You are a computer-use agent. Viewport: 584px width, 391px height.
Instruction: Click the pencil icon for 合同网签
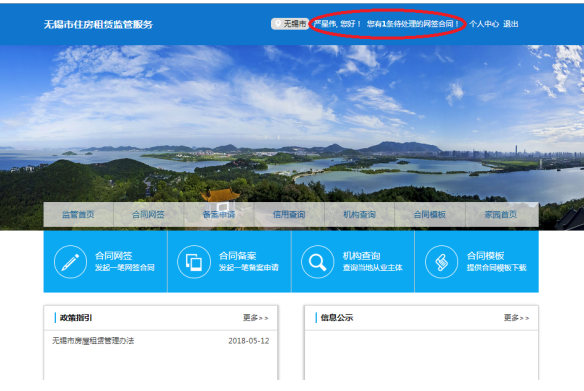point(70,262)
